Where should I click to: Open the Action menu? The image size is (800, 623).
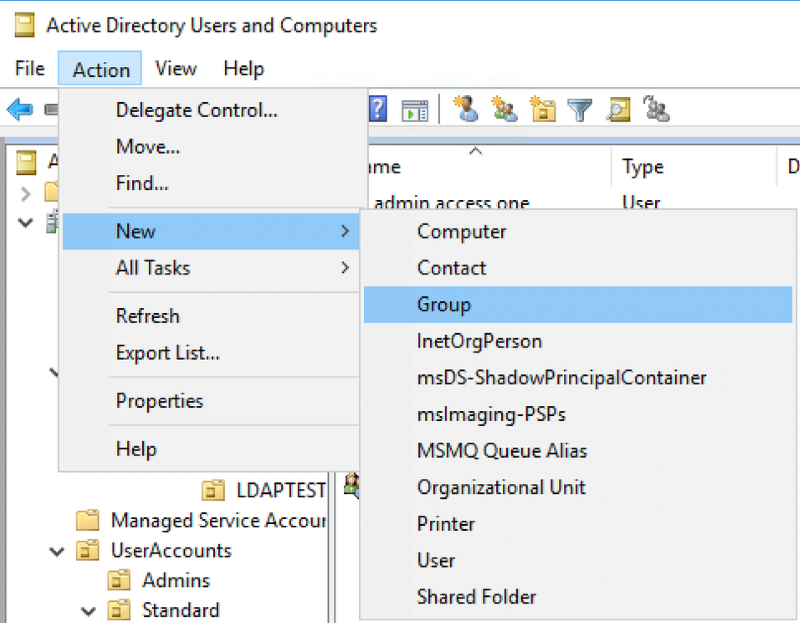pos(100,68)
